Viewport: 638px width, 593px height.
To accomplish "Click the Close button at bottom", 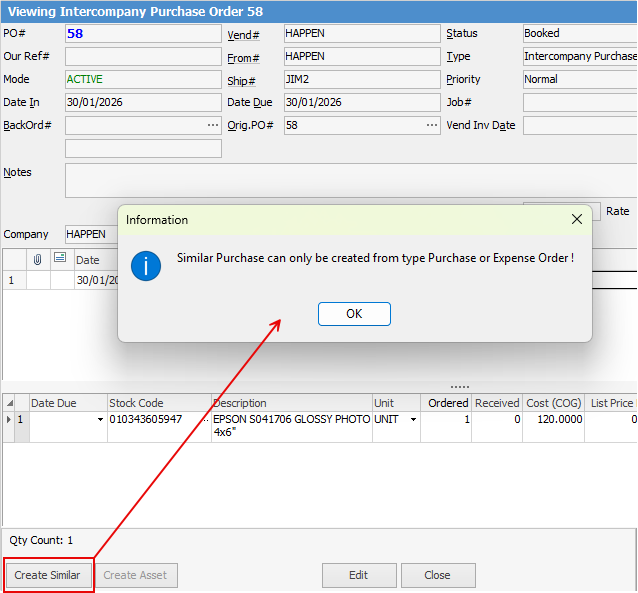I will click(437, 575).
